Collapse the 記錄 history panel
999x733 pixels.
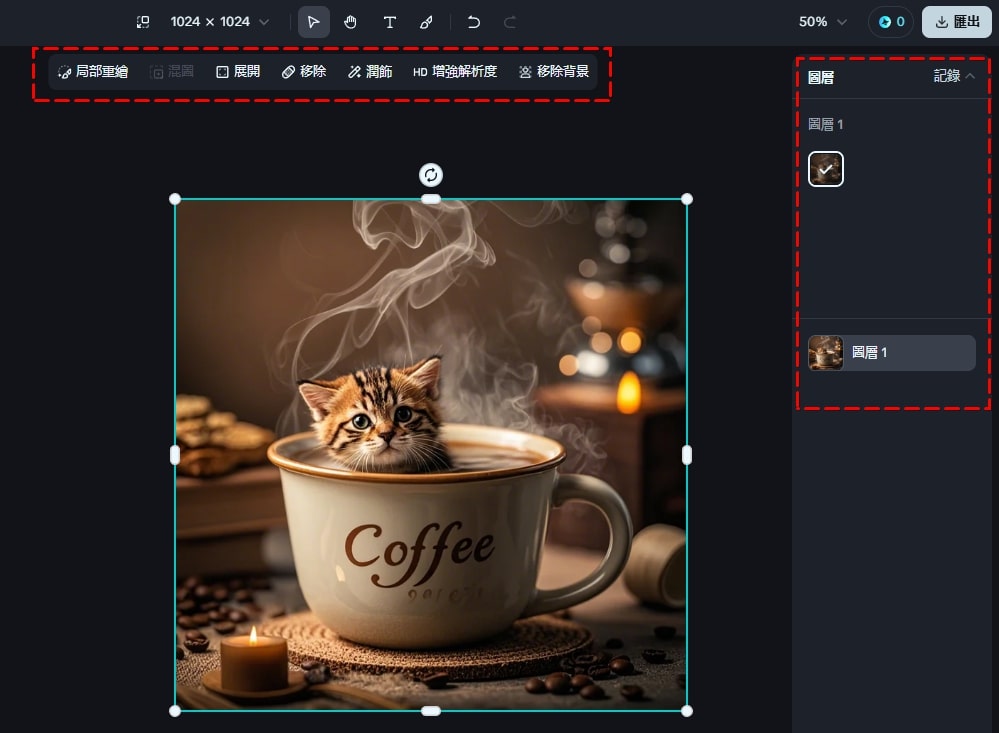click(x=953, y=76)
